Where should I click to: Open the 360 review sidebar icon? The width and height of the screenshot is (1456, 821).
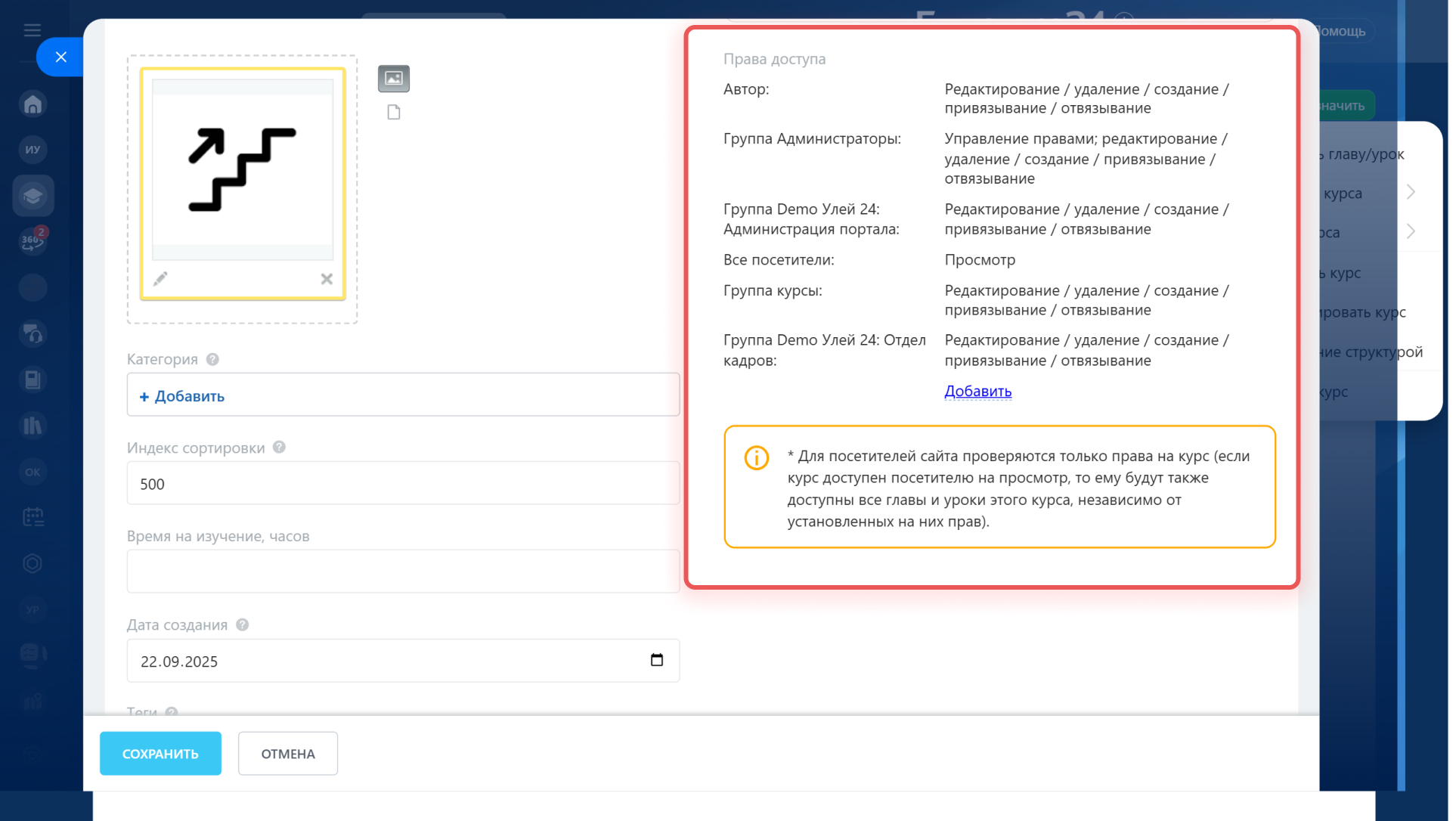coord(33,241)
